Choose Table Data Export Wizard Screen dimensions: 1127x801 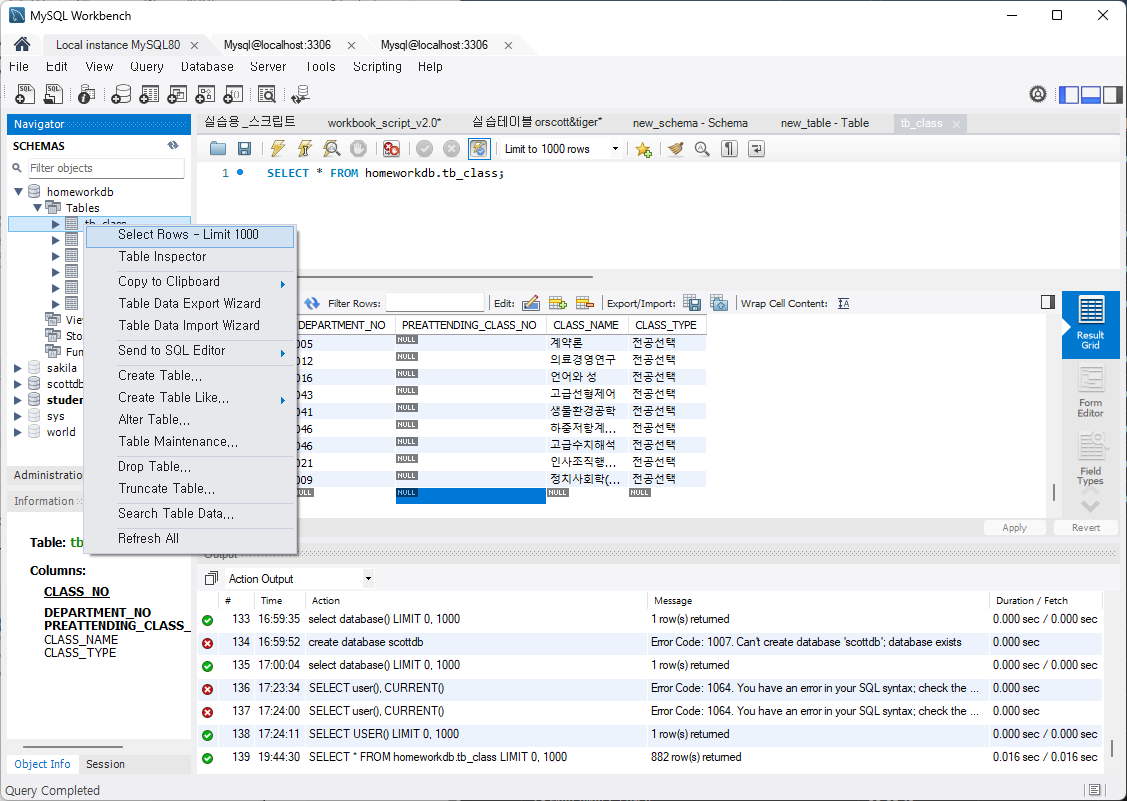pyautogui.click(x=190, y=303)
